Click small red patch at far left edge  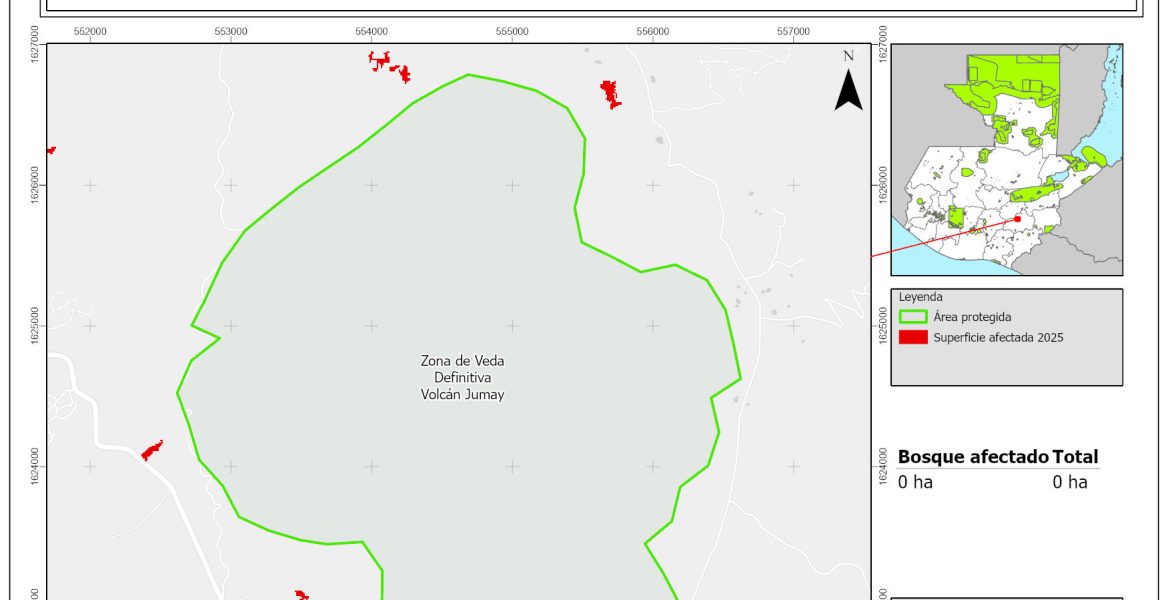pyautogui.click(x=50, y=150)
